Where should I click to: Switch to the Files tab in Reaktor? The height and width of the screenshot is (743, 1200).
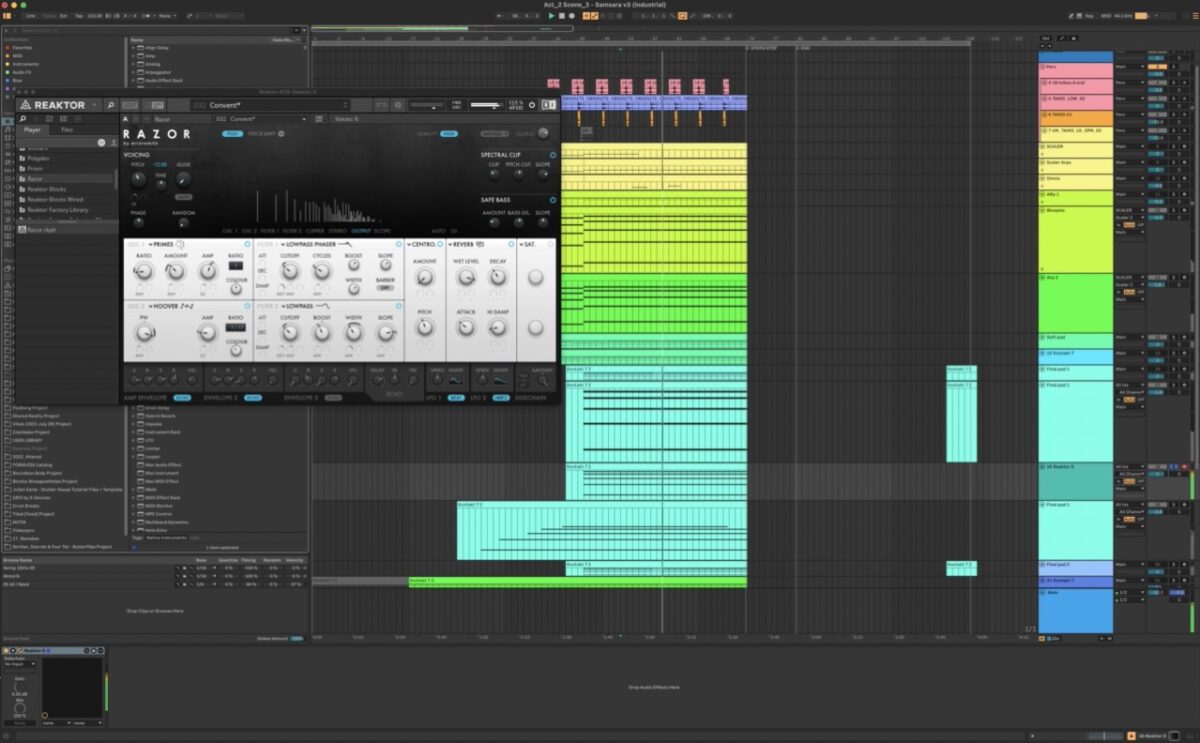tap(67, 130)
